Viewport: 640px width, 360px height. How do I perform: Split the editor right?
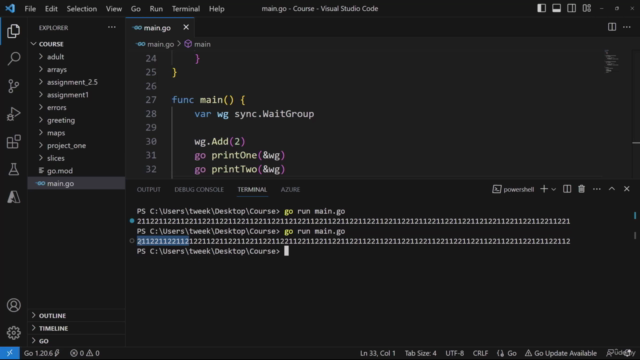[612, 27]
